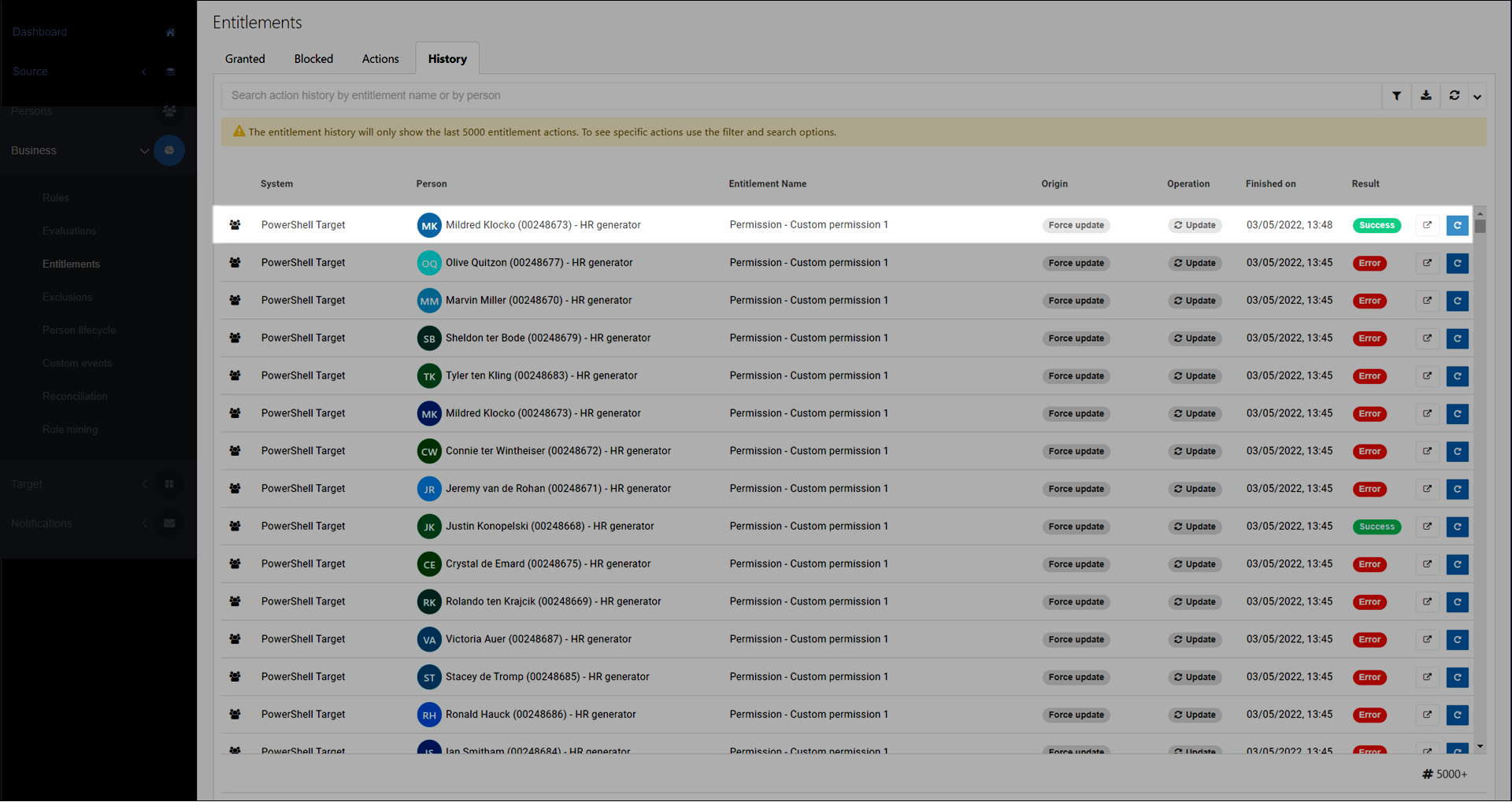This screenshot has width=1512, height=802.
Task: Open Rule mining in the sidebar
Action: pos(70,430)
